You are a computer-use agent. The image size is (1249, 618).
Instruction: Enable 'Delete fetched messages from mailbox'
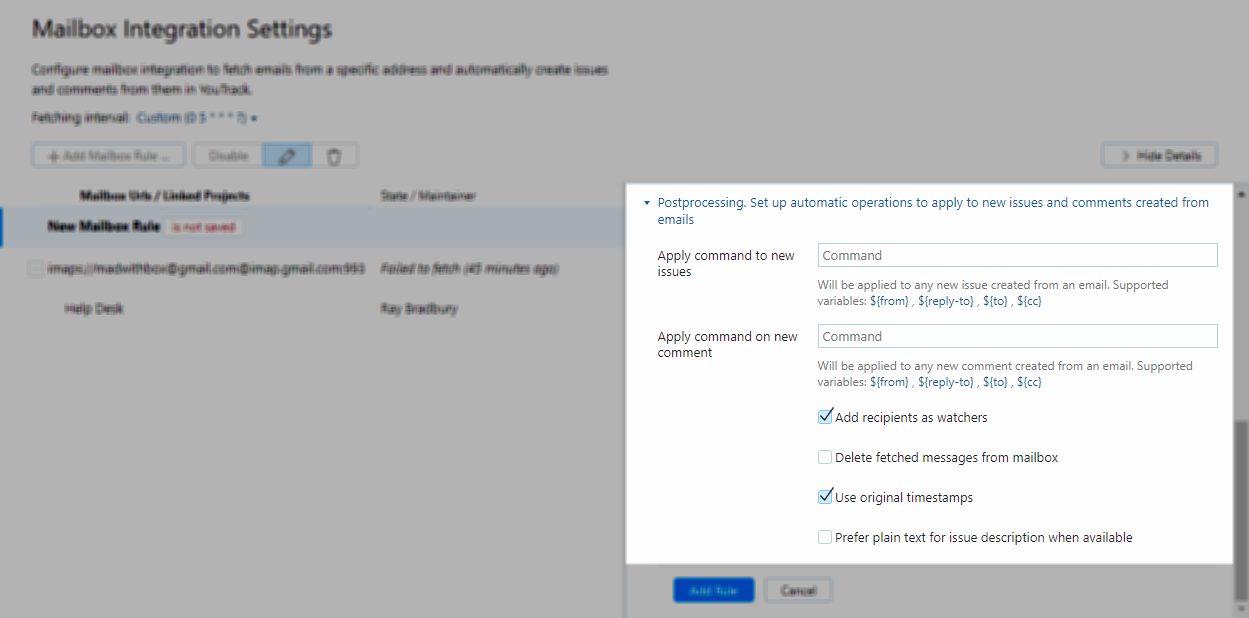pos(825,457)
